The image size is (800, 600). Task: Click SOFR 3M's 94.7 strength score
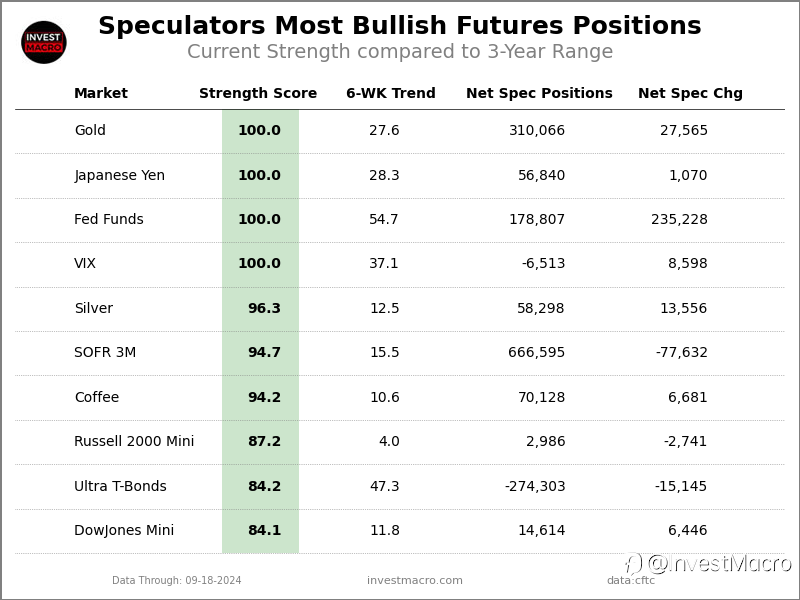coord(264,353)
